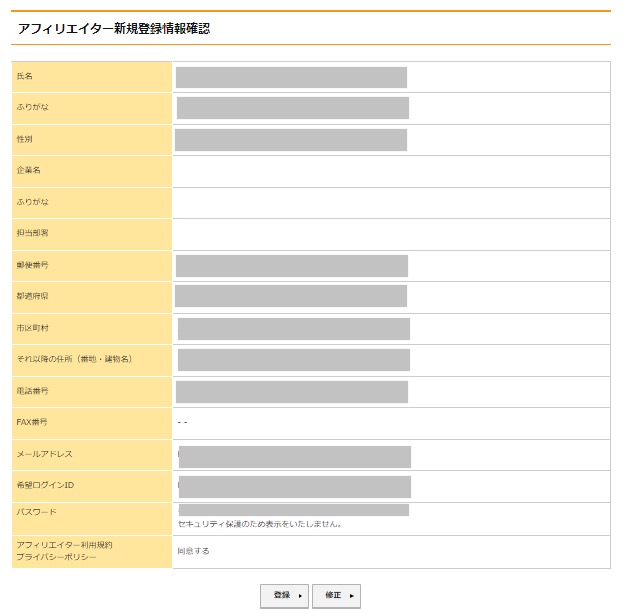Click the 都道府県 value field
The width and height of the screenshot is (632, 614).
(x=290, y=296)
